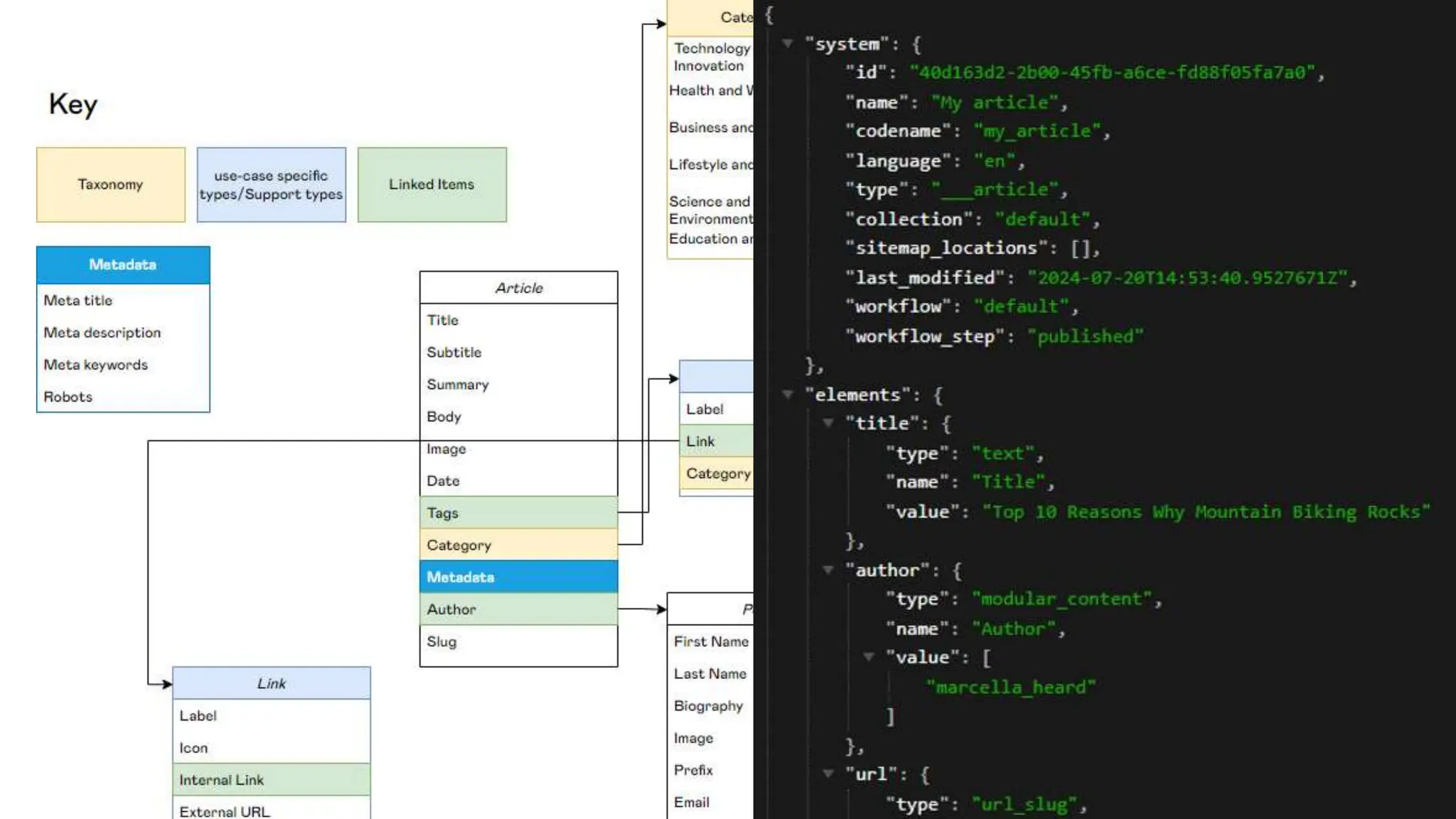Click the Linked Items key box
Screen dimensions: 1456x819
point(432,185)
